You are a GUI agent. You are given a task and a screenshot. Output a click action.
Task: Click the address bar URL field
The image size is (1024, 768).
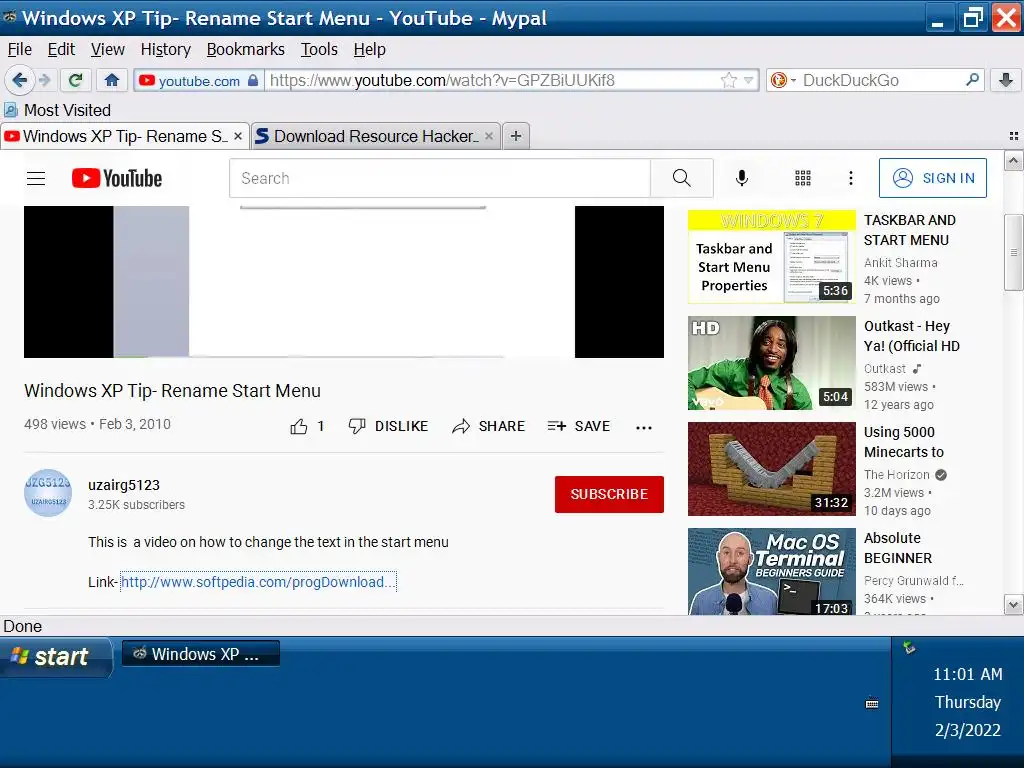pyautogui.click(x=493, y=80)
